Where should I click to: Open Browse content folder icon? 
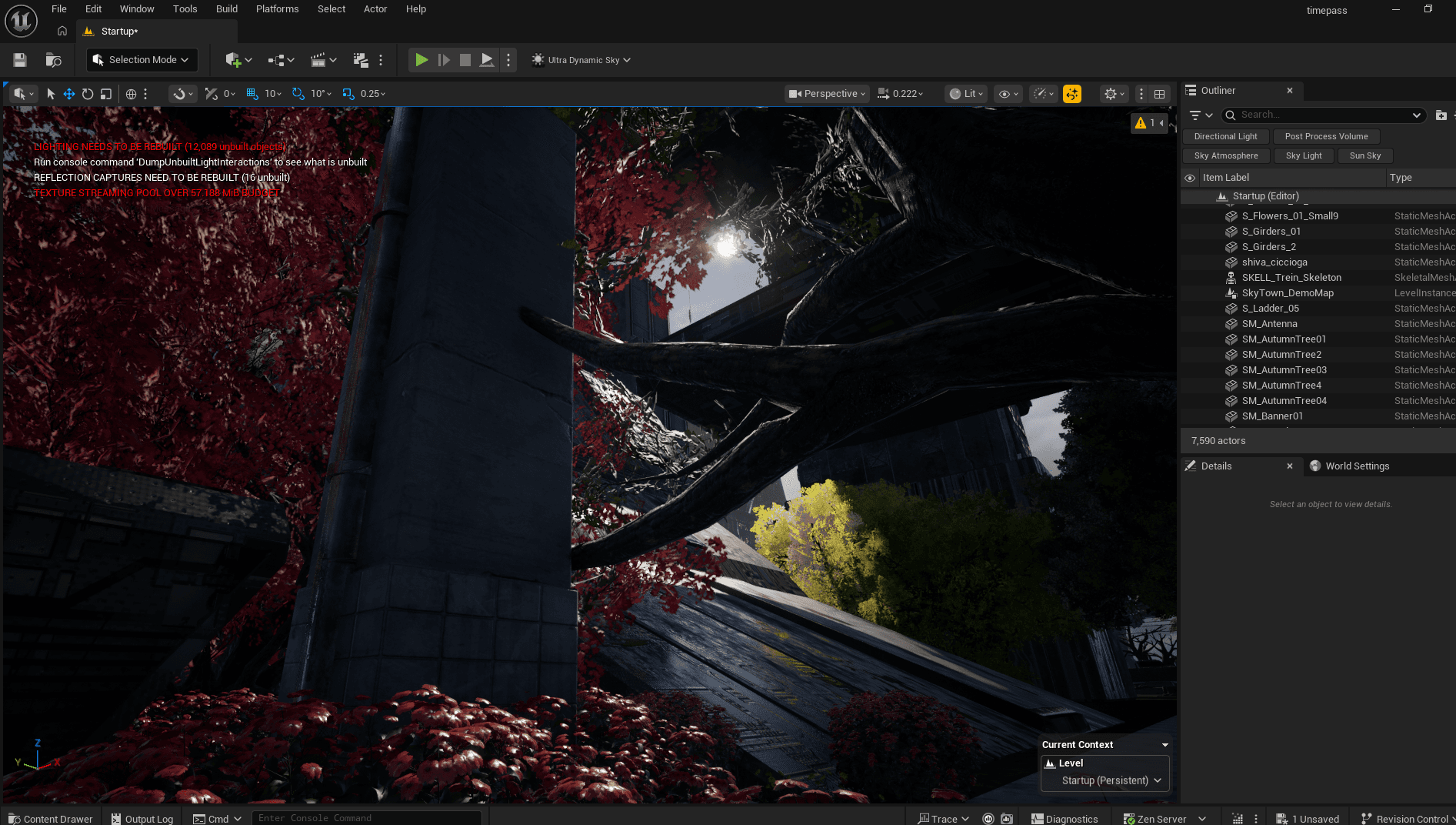click(x=53, y=60)
